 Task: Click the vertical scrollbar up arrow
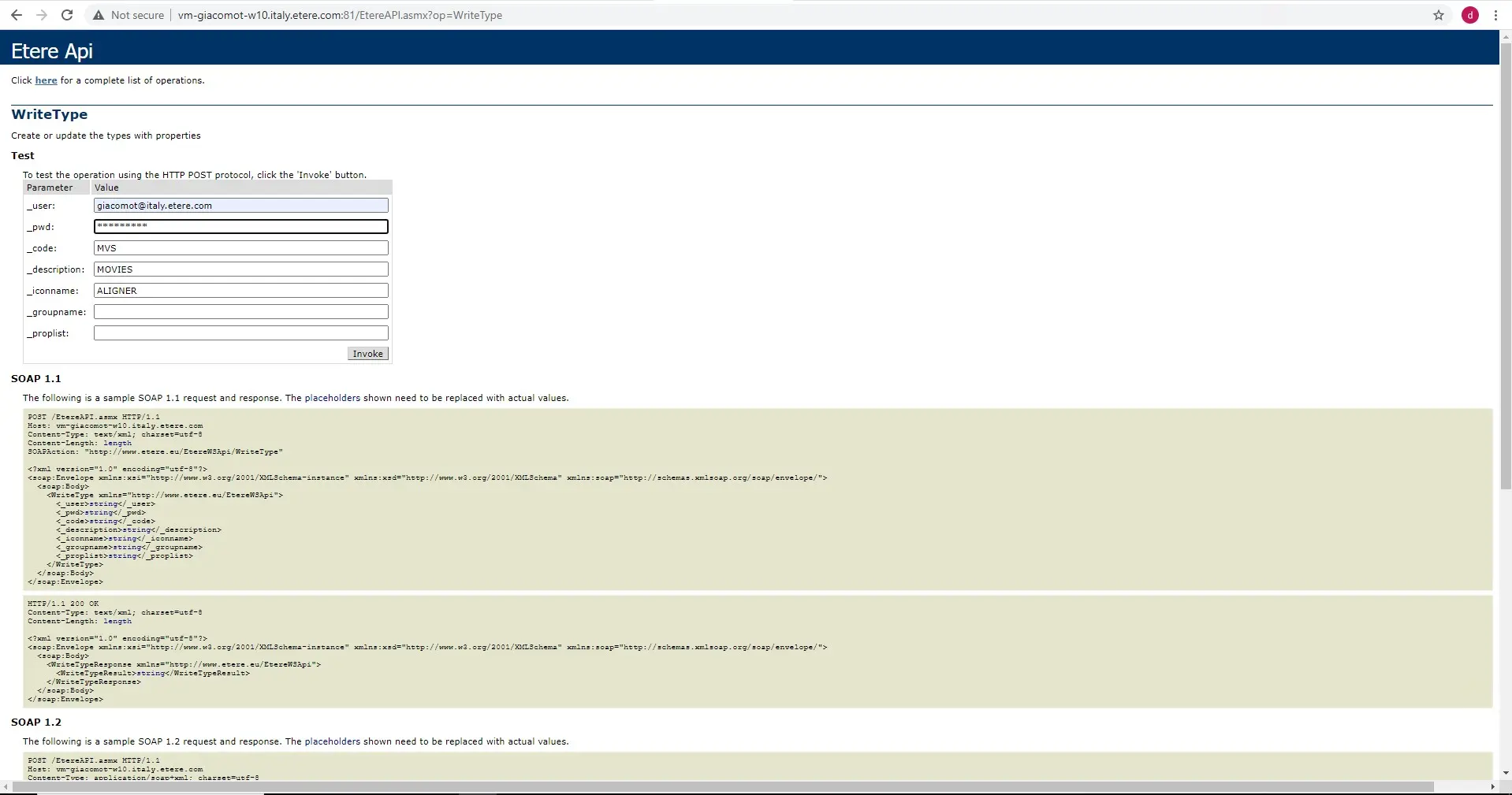click(x=1506, y=36)
